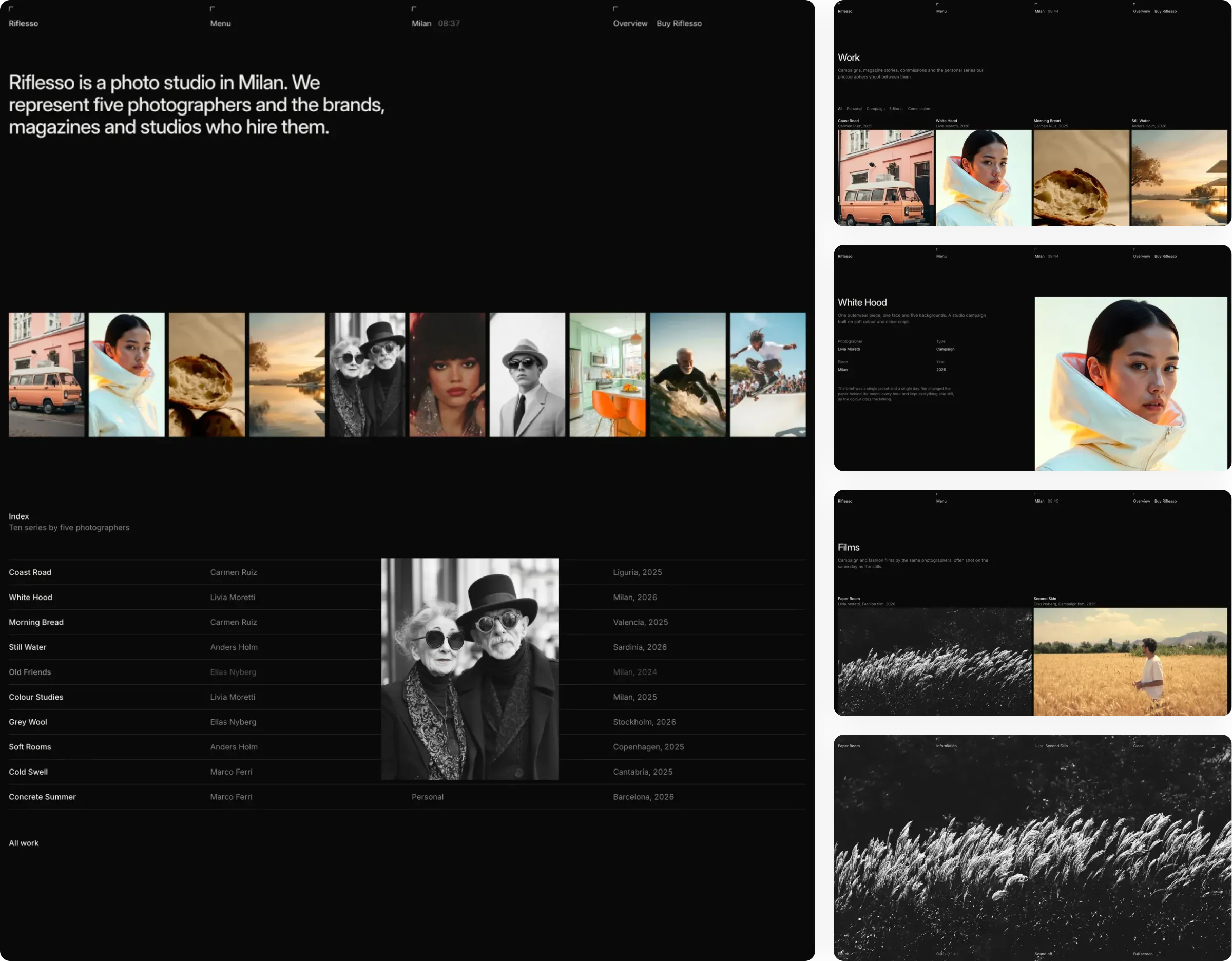Open Grey Wool row in the Index list
The image size is (1232, 961).
click(407, 722)
